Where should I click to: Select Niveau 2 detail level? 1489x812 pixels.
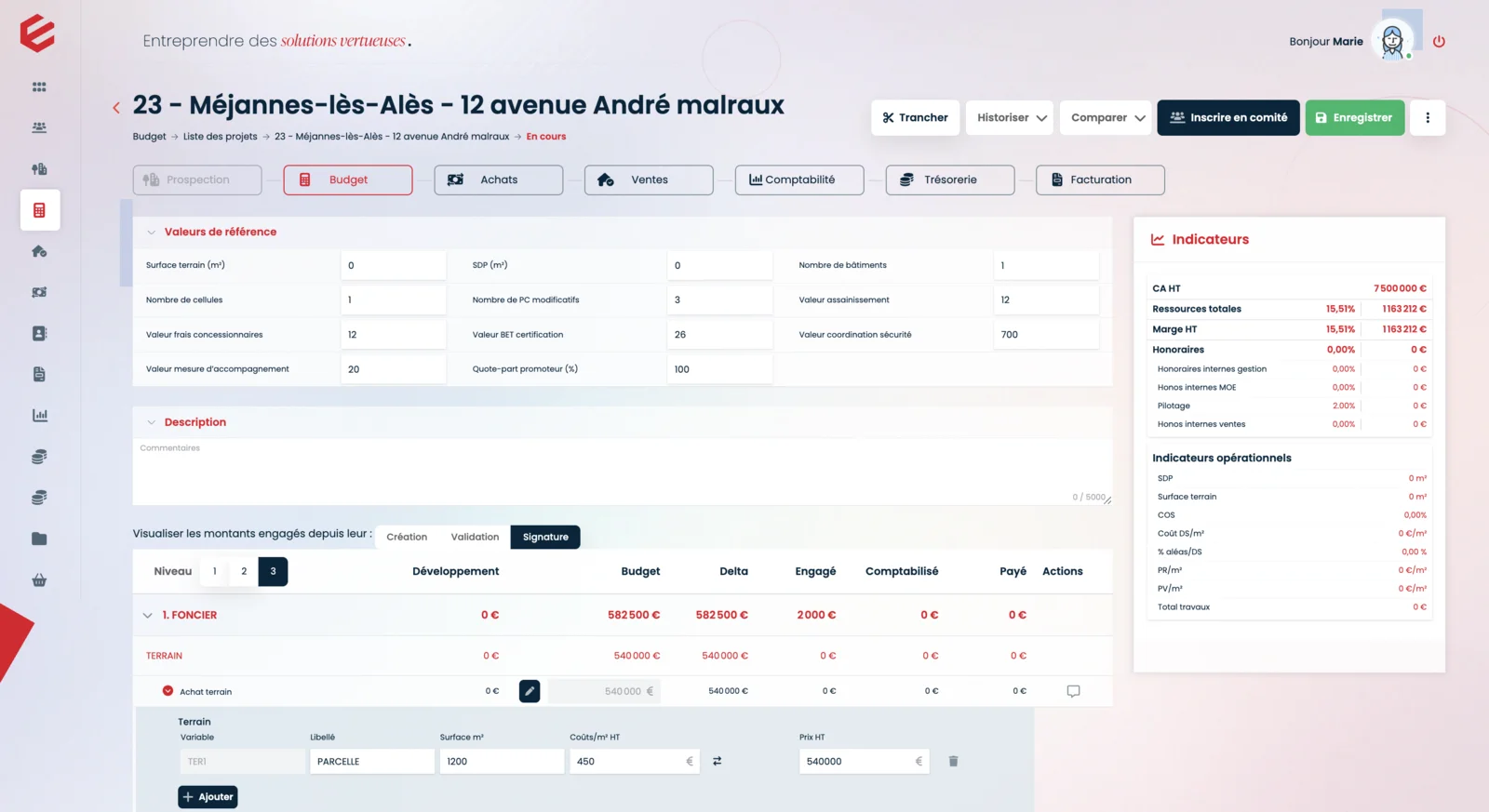tap(244, 571)
